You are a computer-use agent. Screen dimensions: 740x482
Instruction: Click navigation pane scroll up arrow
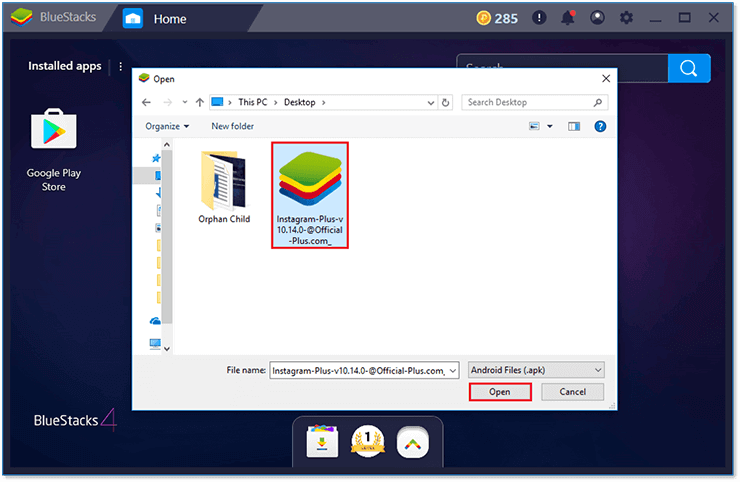(167, 144)
